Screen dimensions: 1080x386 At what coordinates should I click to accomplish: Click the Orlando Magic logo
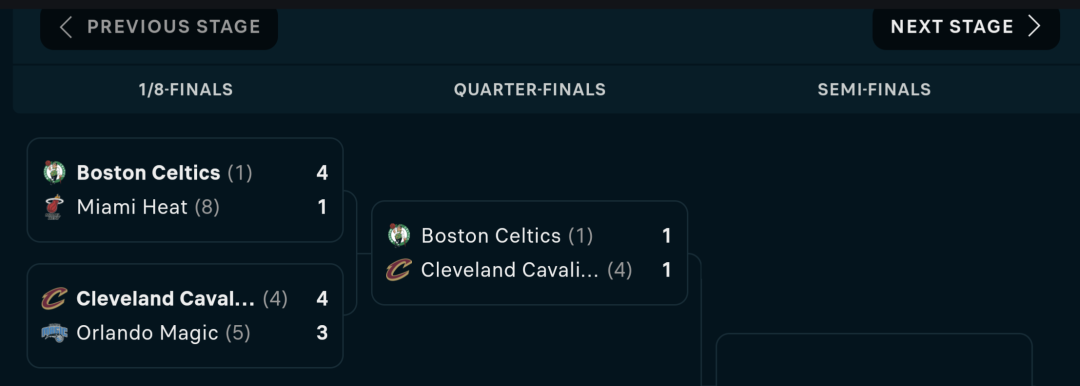coord(54,334)
